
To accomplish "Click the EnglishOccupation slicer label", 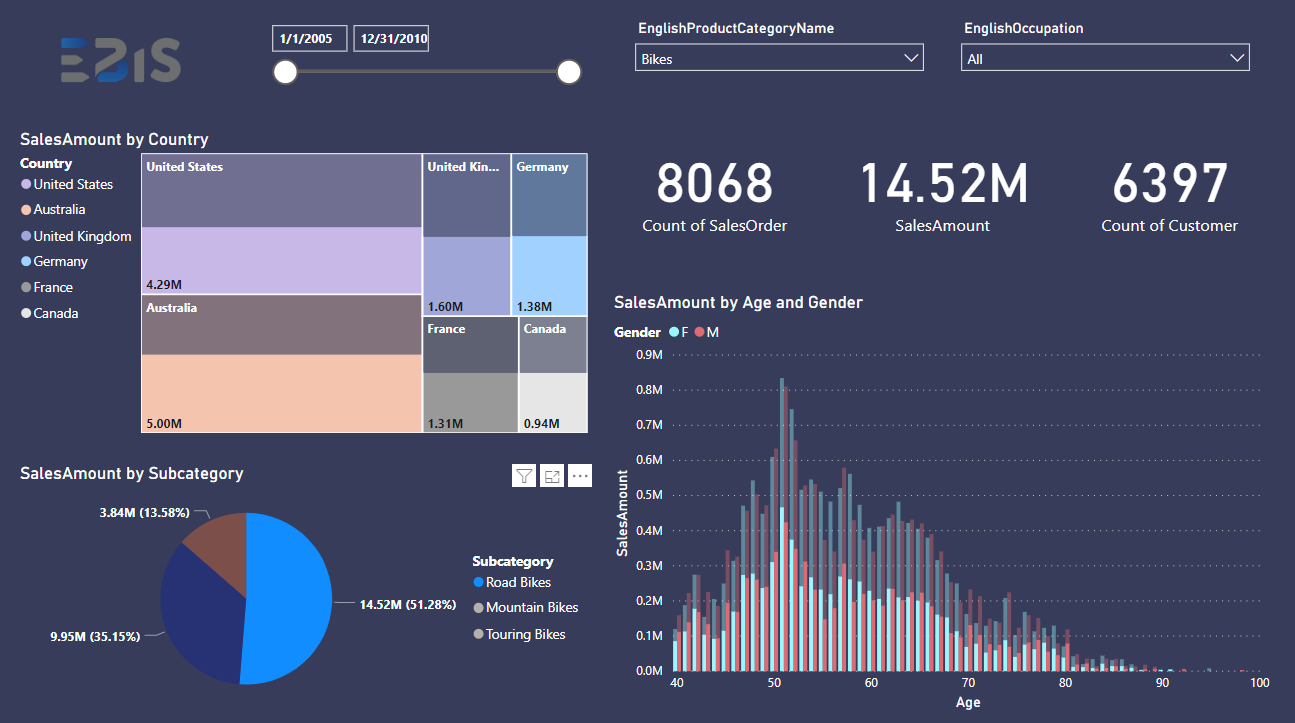I will pyautogui.click(x=1023, y=29).
